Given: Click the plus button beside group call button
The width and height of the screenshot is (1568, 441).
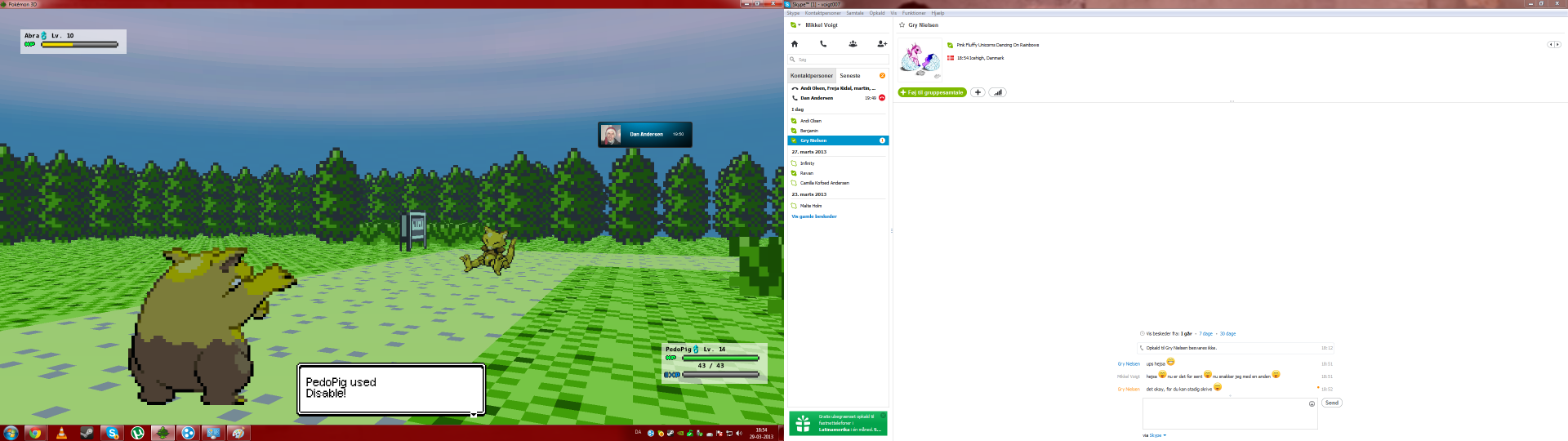Looking at the screenshot, I should pos(978,92).
